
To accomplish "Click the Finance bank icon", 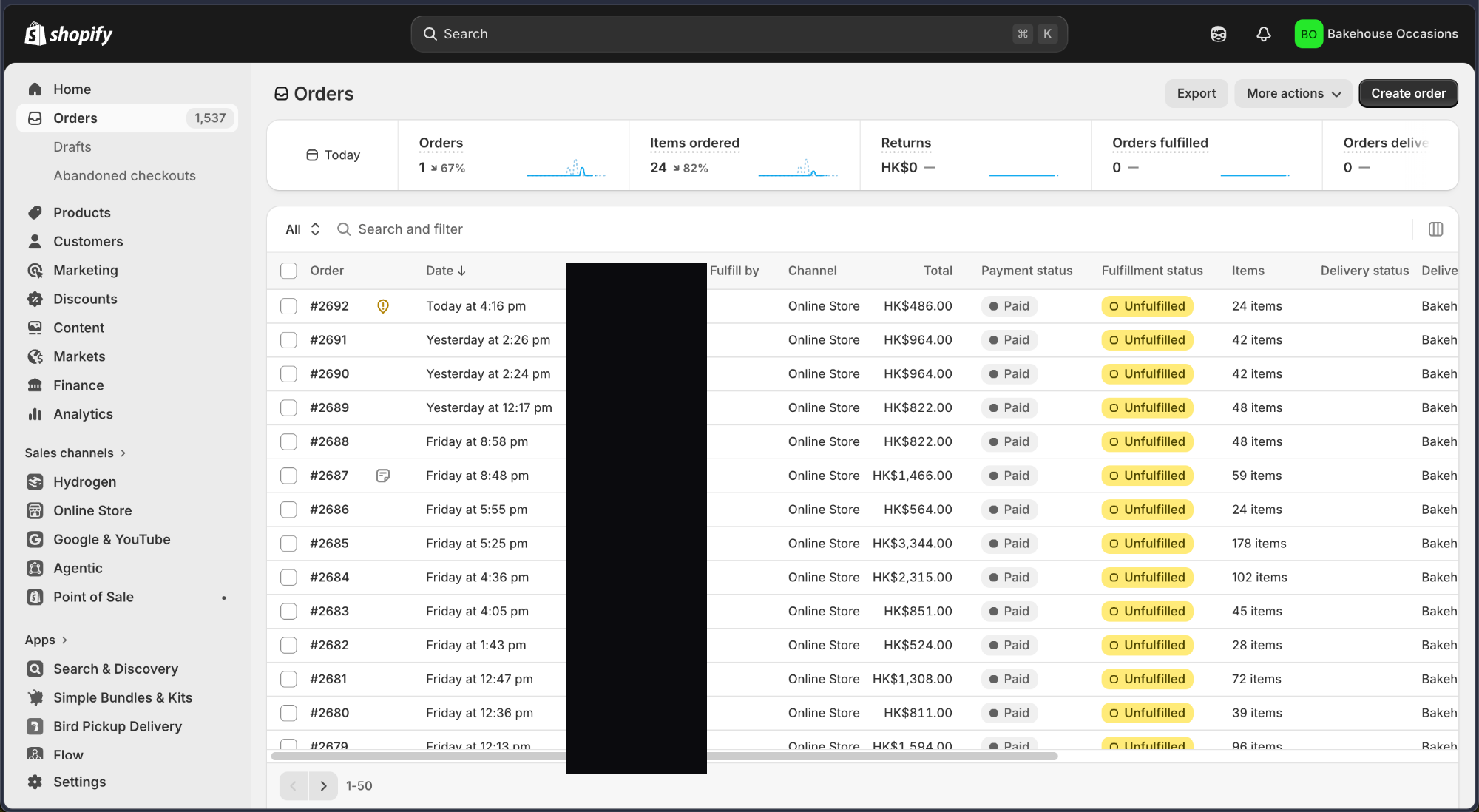I will click(35, 385).
